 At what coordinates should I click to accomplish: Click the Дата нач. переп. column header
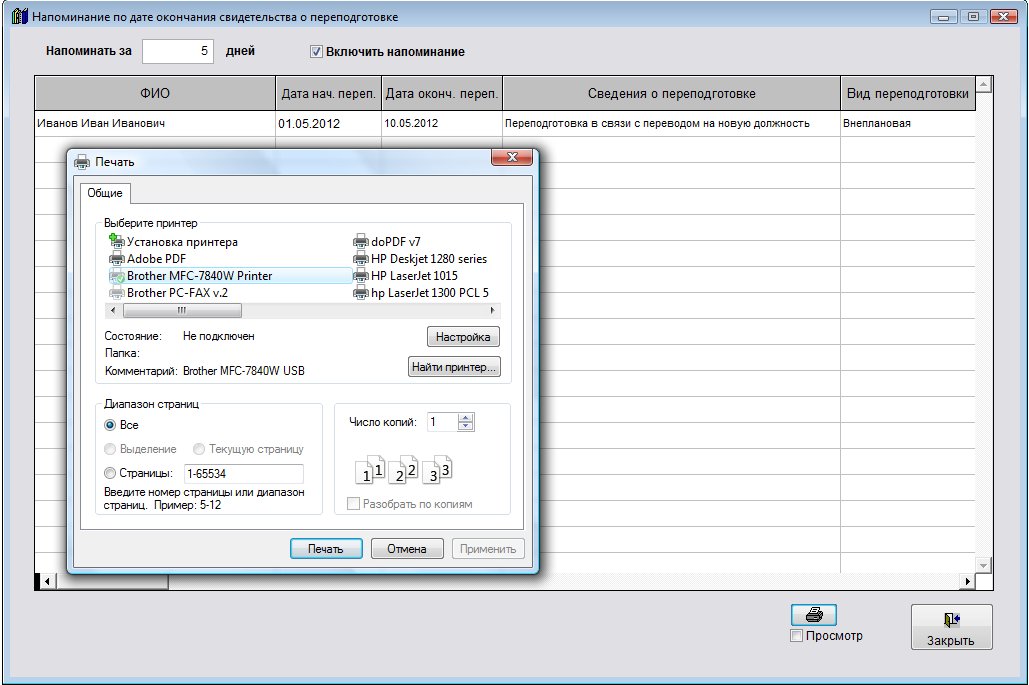328,93
